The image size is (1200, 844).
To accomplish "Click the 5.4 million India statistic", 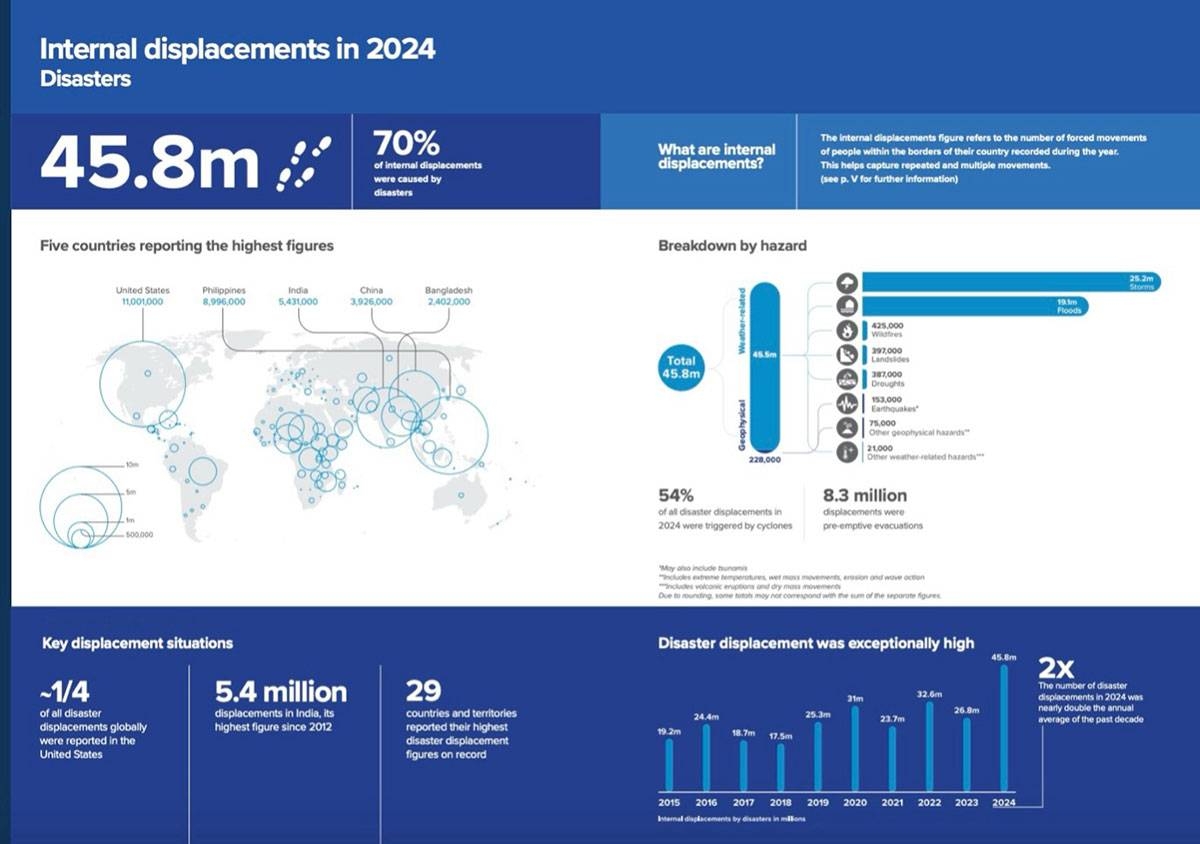I will click(x=281, y=691).
